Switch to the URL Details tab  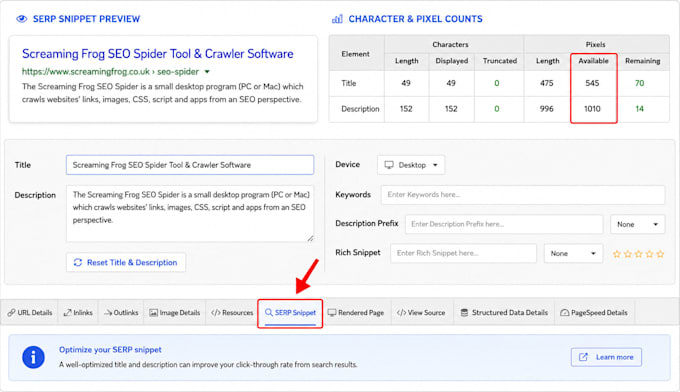(x=29, y=313)
